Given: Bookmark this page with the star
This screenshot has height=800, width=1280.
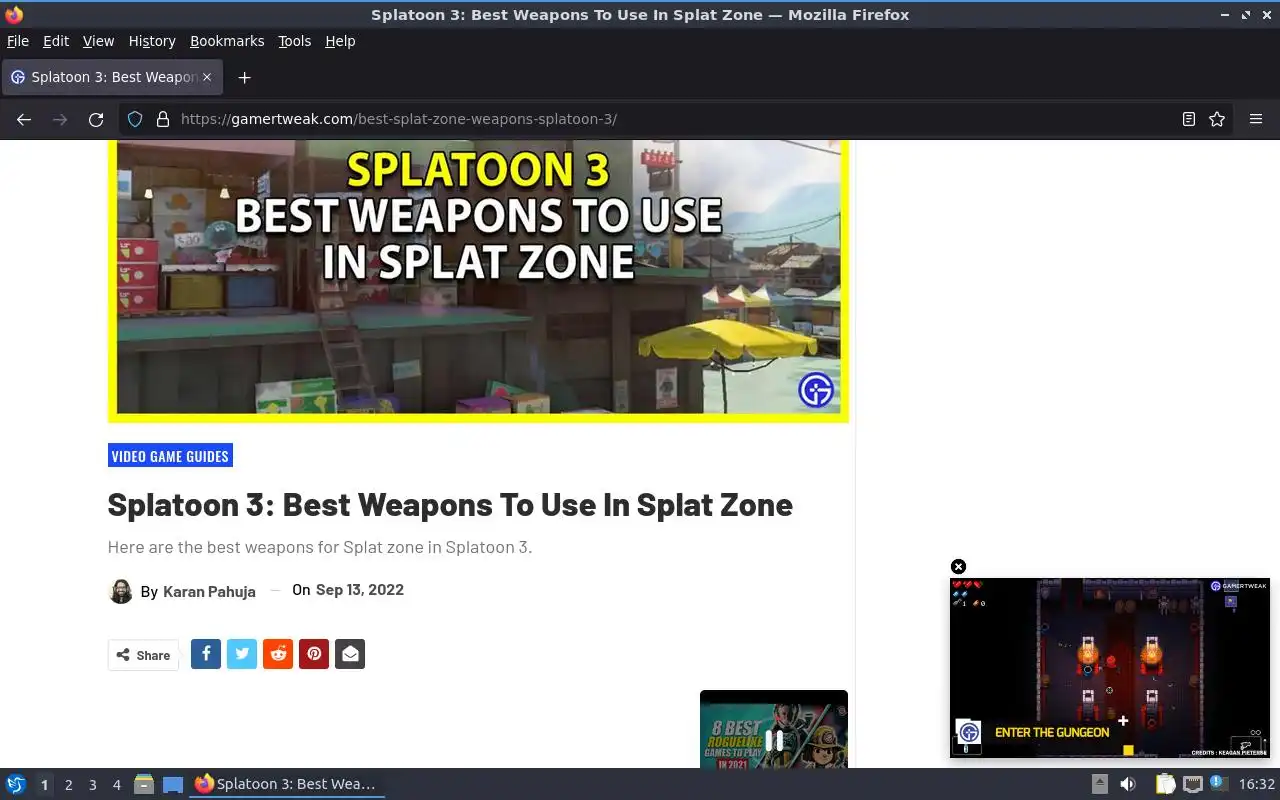Looking at the screenshot, I should pyautogui.click(x=1217, y=119).
